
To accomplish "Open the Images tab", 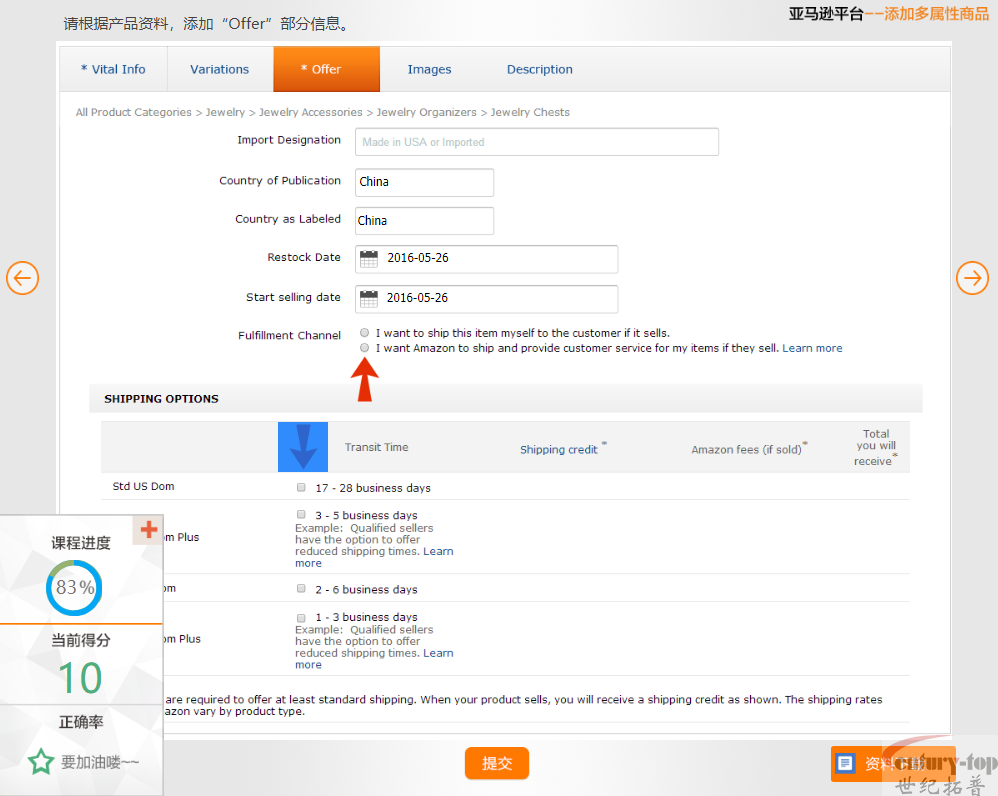I will (x=429, y=69).
